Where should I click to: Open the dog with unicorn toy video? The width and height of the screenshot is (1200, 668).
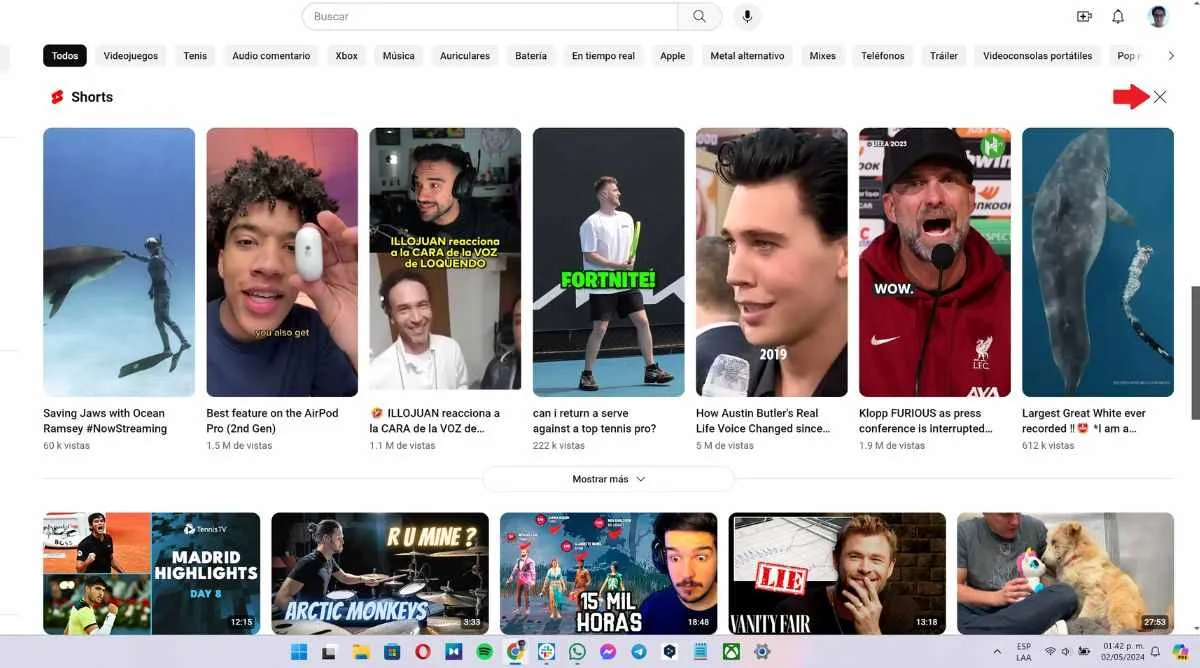click(x=1065, y=573)
